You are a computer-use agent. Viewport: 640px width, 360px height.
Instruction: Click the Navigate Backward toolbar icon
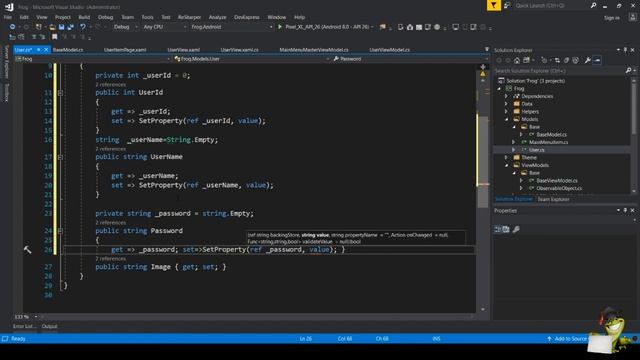(x=12, y=27)
